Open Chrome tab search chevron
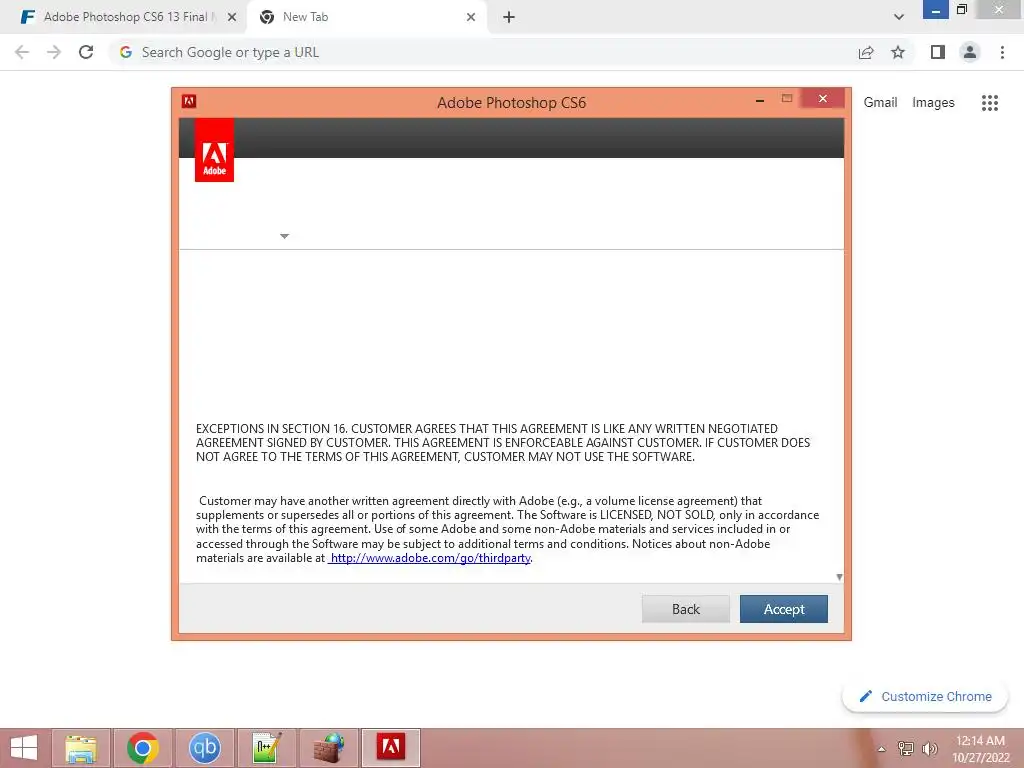1024x768 pixels. (x=899, y=17)
